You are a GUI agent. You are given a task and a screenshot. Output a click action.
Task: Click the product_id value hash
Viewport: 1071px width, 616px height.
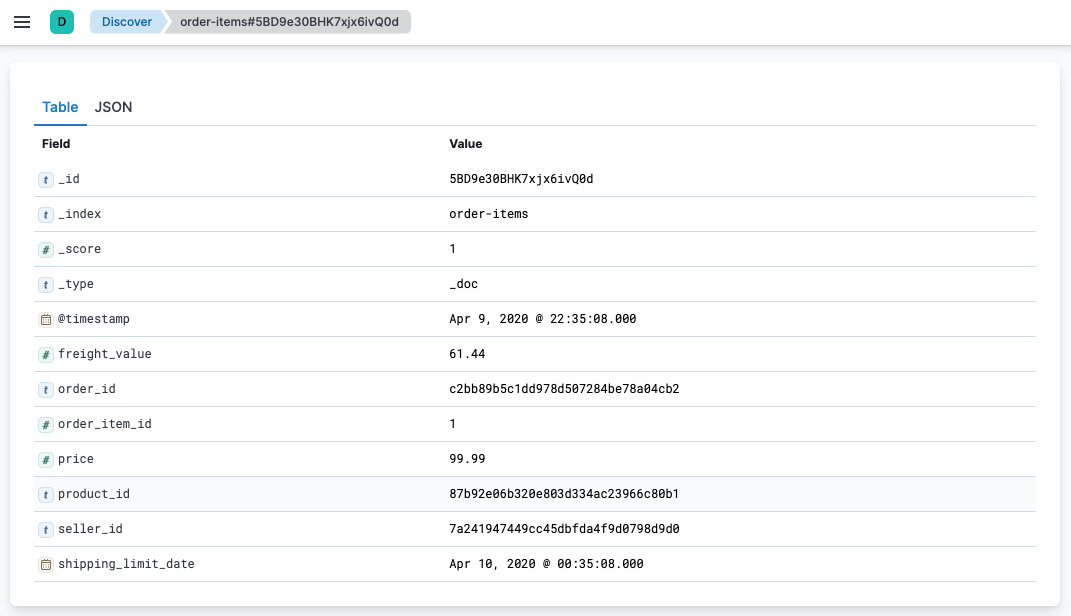(x=564, y=494)
